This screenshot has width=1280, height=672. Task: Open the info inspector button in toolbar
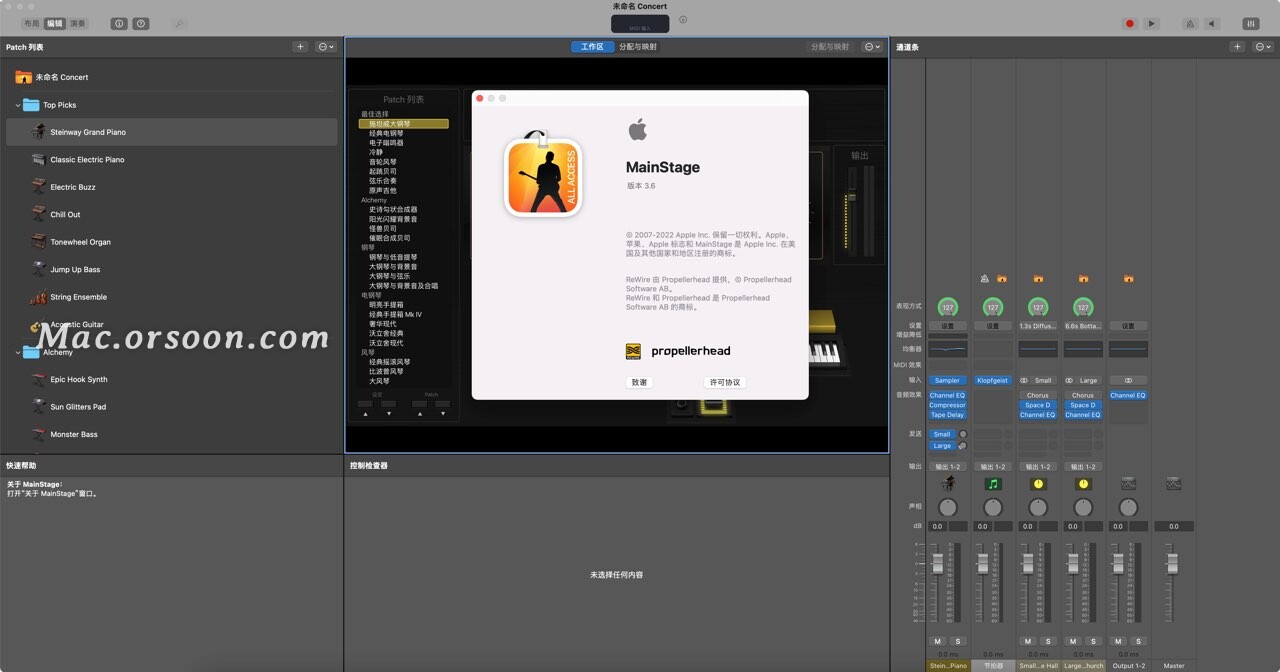(x=119, y=23)
